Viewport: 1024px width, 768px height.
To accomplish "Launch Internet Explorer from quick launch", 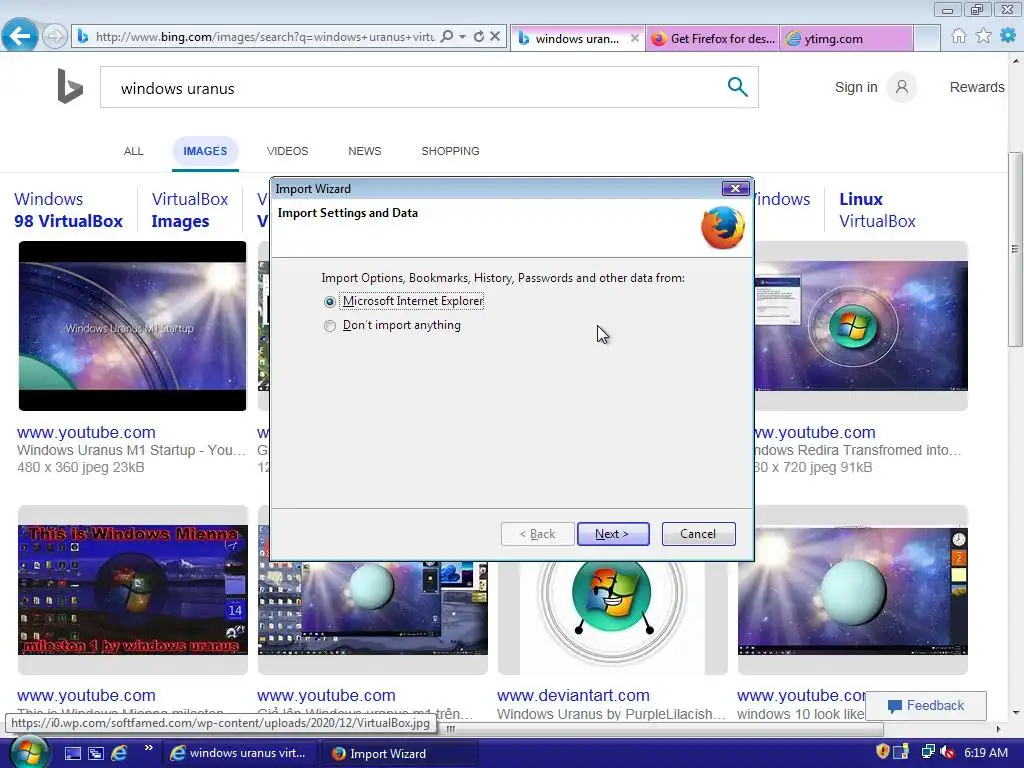I will pos(119,754).
